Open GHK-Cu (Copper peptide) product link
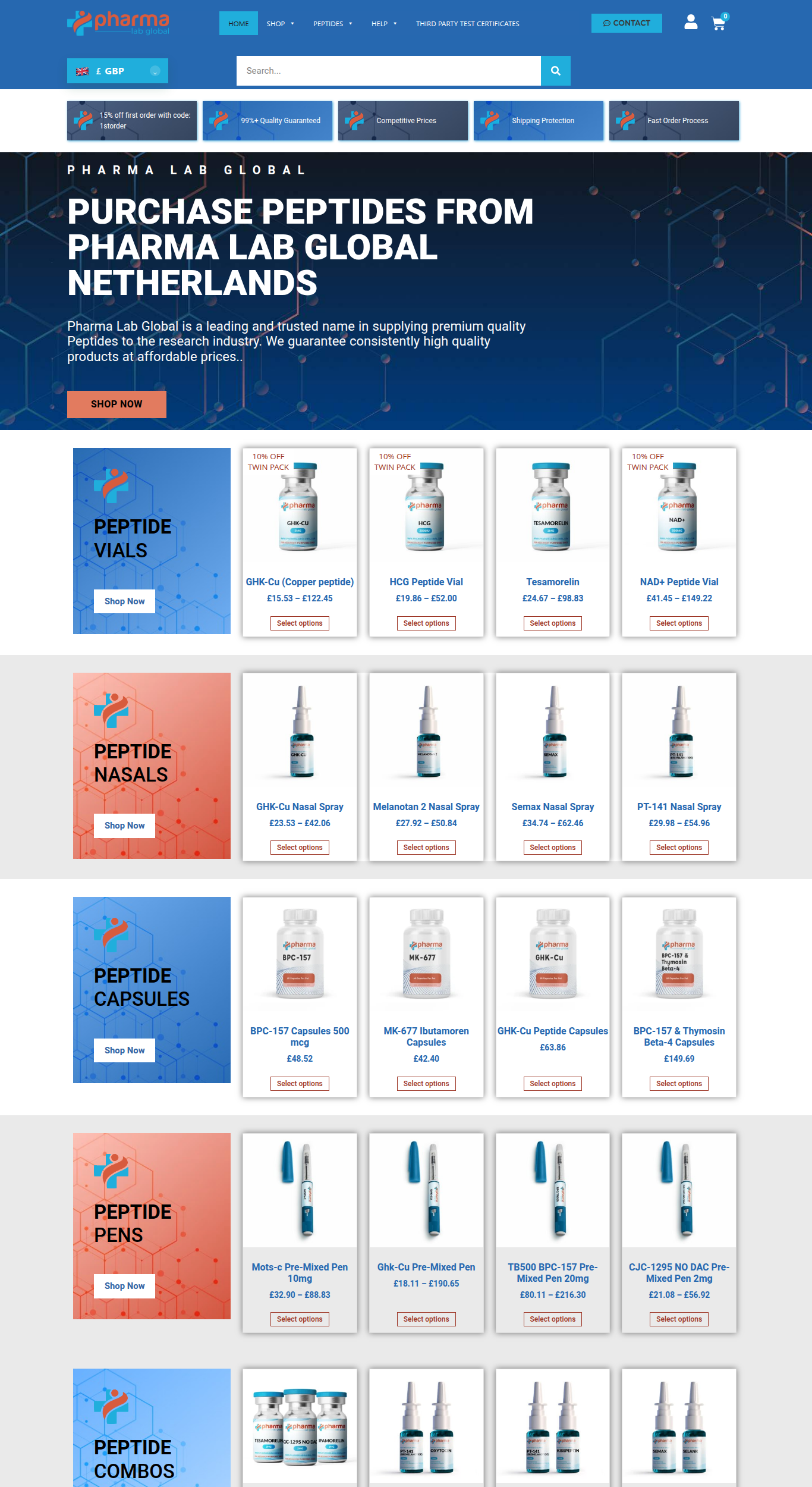This screenshot has height=1487, width=812. coord(300,582)
